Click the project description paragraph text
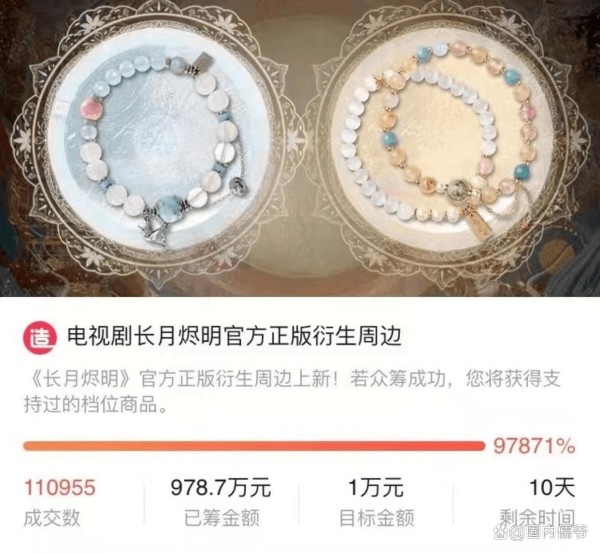The height and width of the screenshot is (553, 600). tap(293, 391)
